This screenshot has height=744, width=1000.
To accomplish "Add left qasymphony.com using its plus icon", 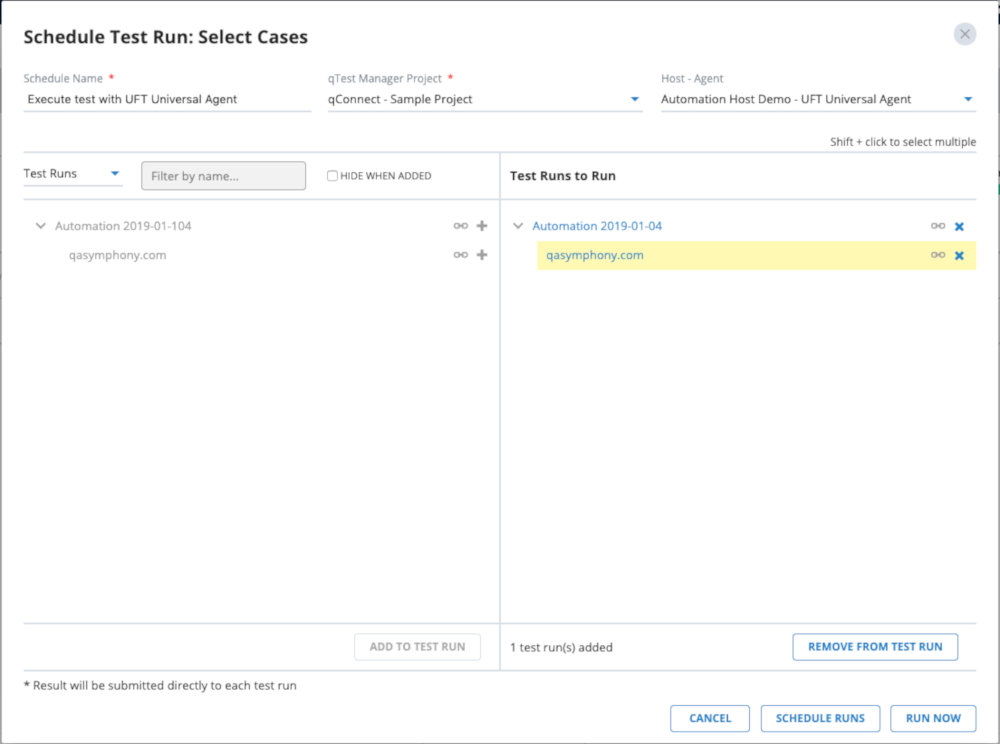I will pyautogui.click(x=482, y=255).
